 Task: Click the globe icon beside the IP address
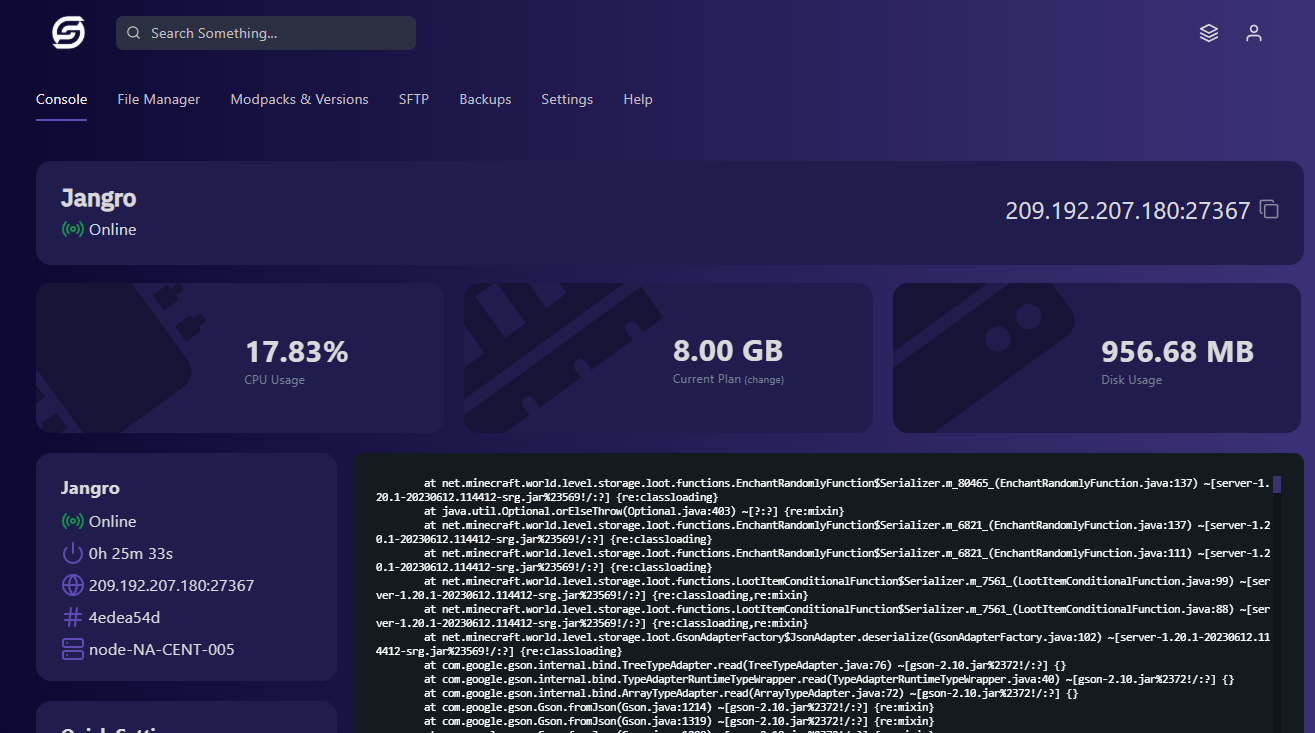73,585
